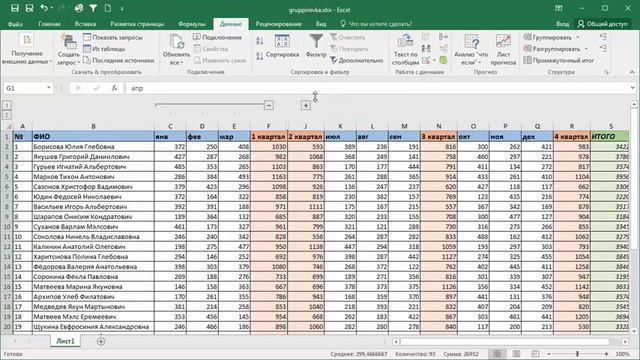Click Sort A to Z ascending icon
Viewport: 640px width, 360px height.
pos(260,40)
